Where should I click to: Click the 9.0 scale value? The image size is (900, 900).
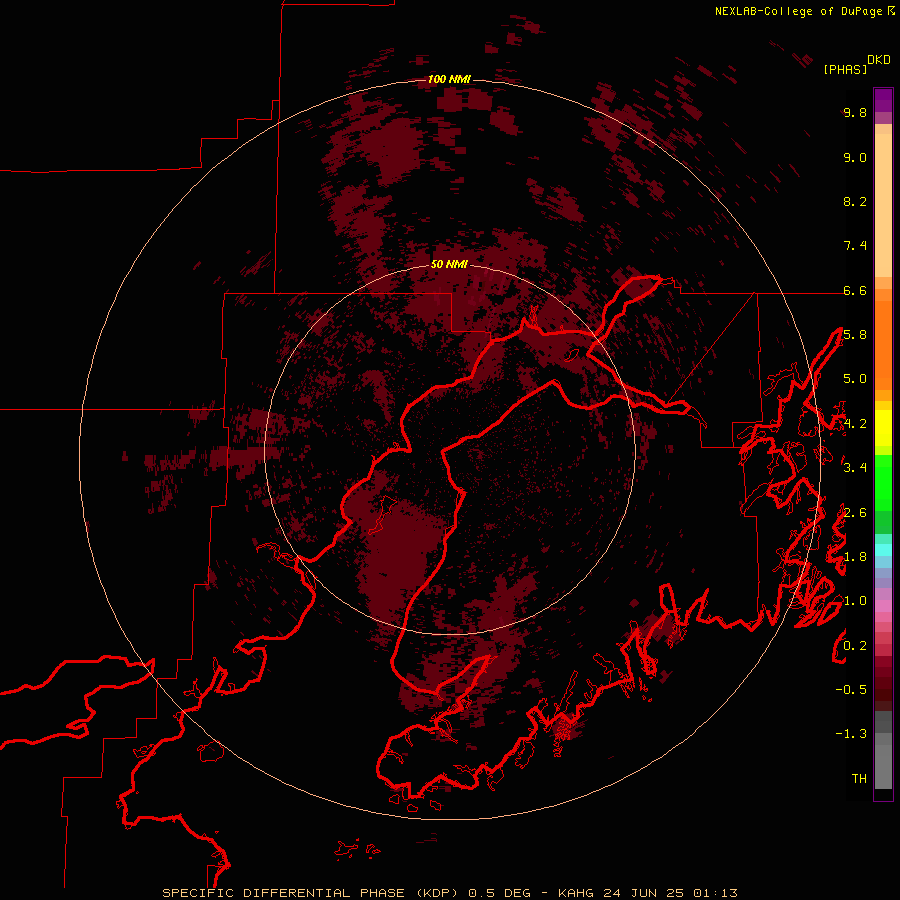click(x=855, y=157)
